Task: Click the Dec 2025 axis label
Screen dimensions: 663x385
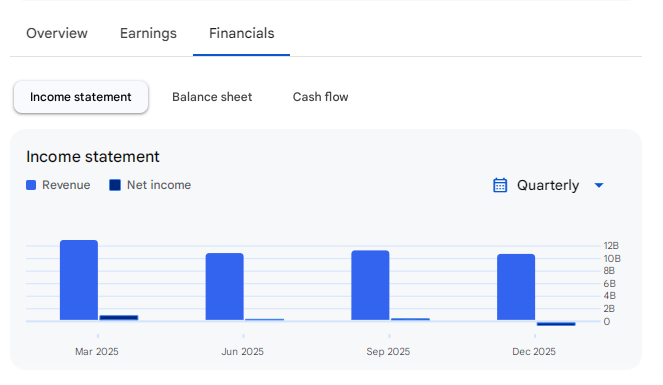Action: [x=534, y=352]
